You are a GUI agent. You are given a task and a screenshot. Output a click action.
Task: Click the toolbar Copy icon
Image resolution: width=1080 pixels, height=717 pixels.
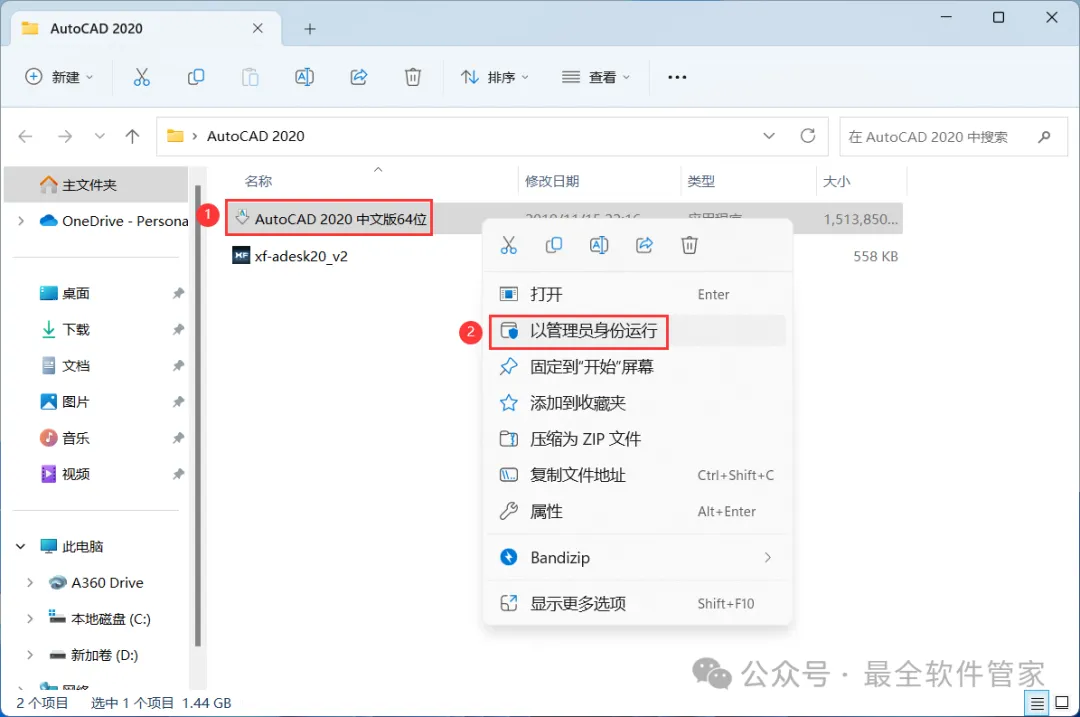[x=196, y=77]
